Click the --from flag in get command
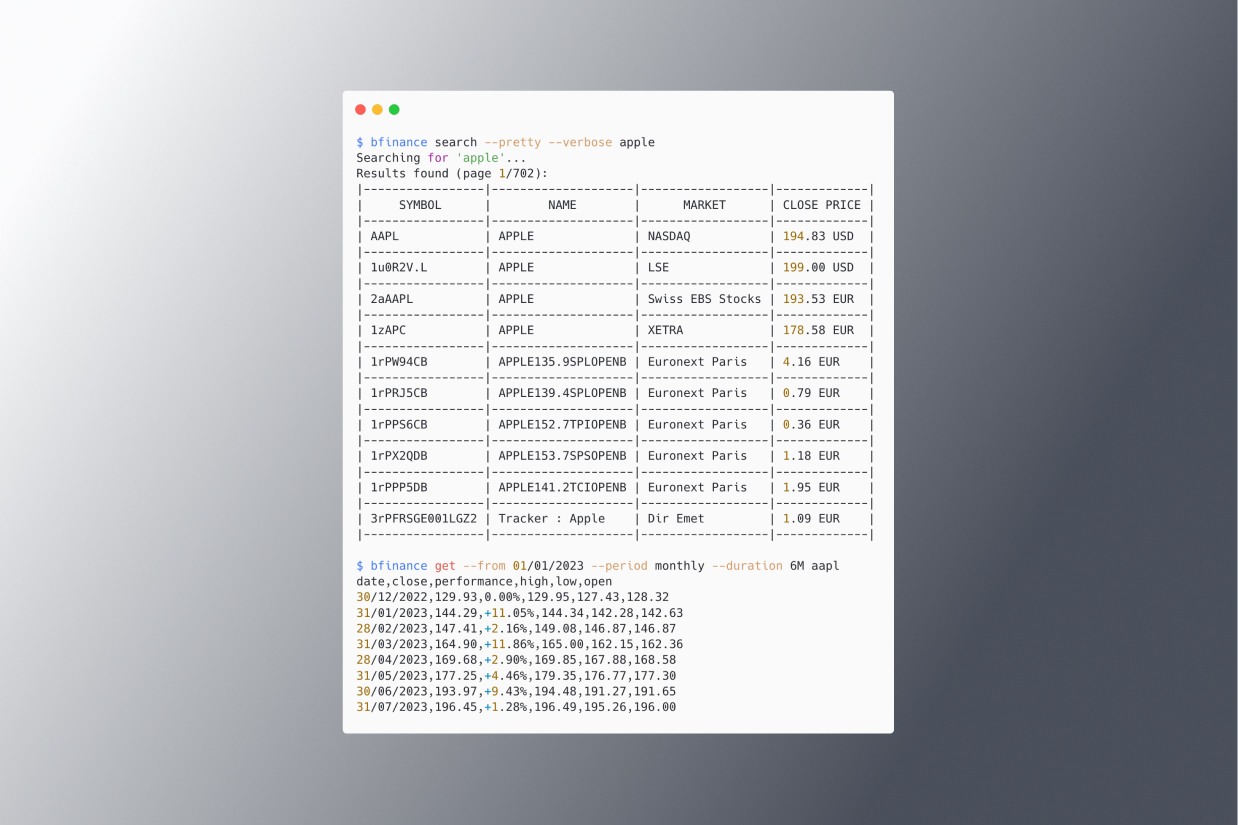 pyautogui.click(x=484, y=566)
